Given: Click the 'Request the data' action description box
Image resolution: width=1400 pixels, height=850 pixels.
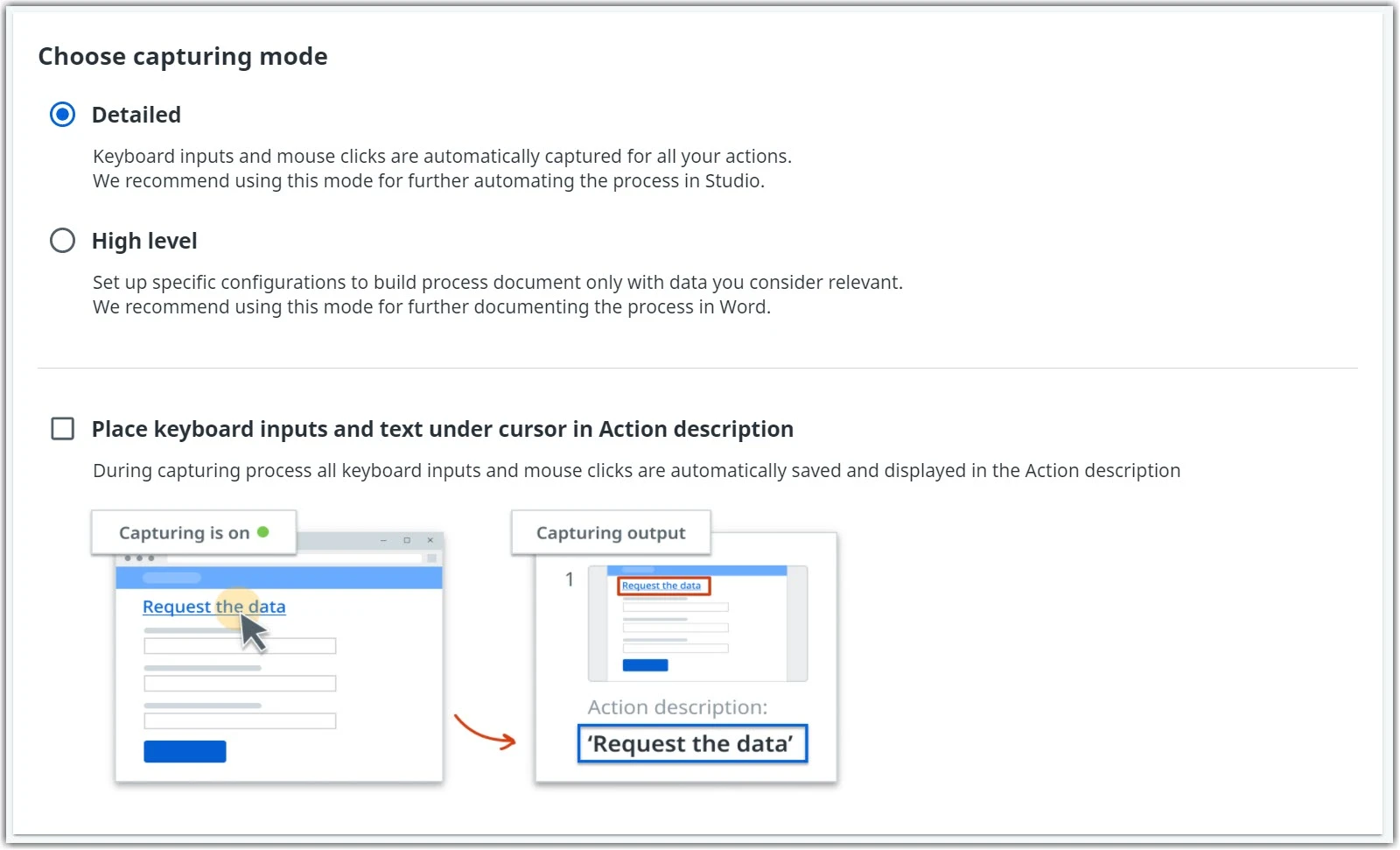Looking at the screenshot, I should click(x=692, y=744).
